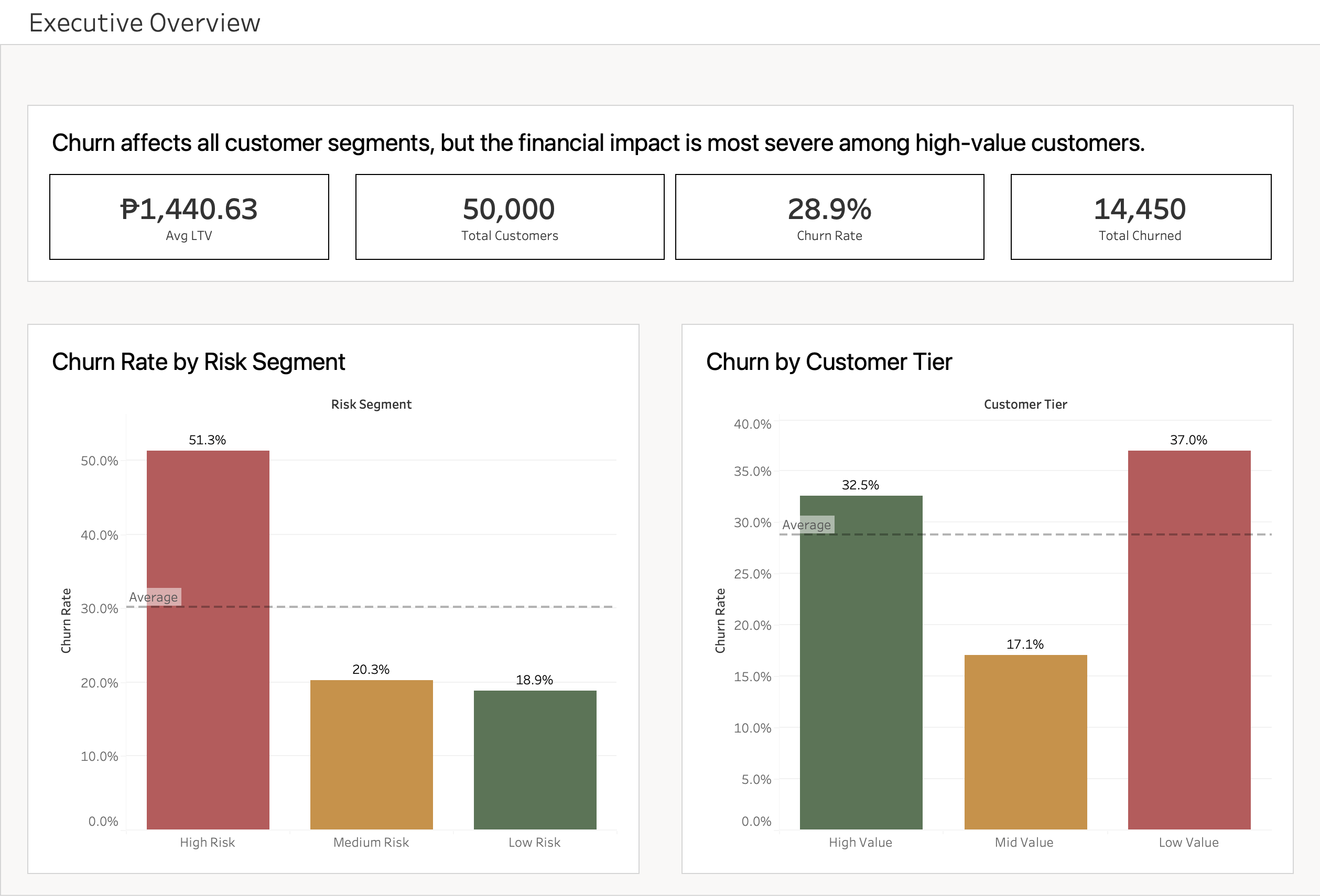Image resolution: width=1320 pixels, height=896 pixels.
Task: Click the Low Value axis label
Action: coord(1189,843)
